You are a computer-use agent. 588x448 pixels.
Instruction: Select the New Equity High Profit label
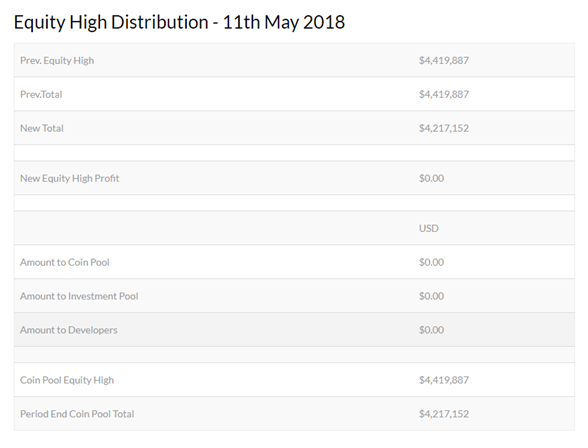click(70, 178)
